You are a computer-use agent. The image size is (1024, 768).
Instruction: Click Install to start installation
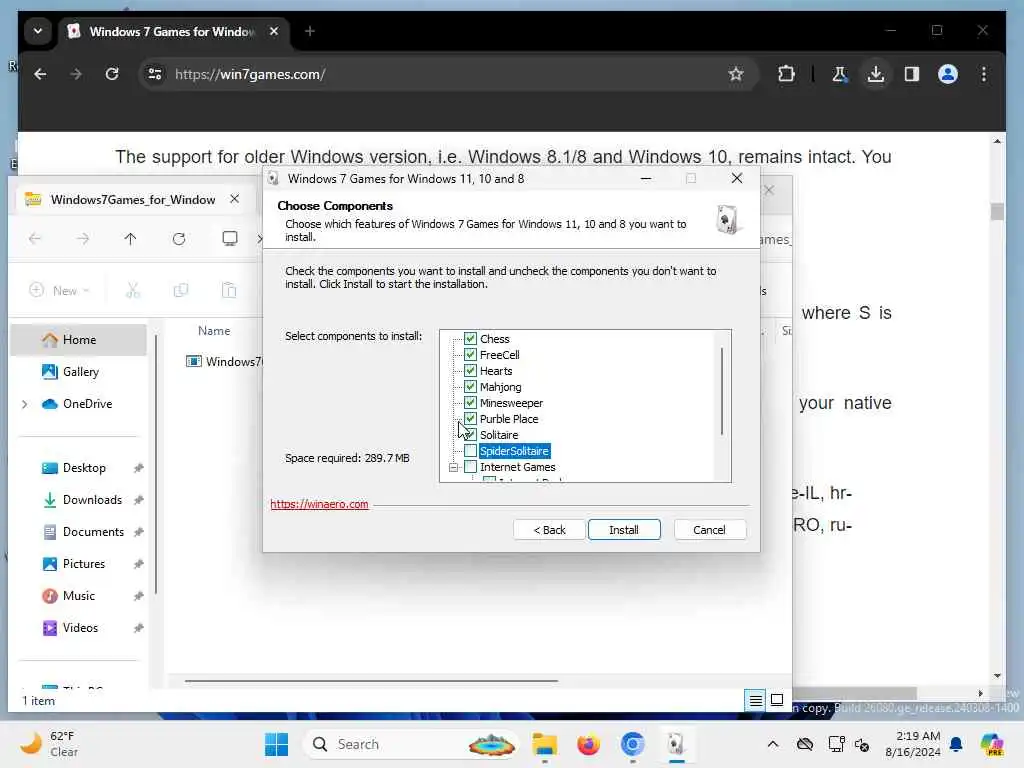(624, 530)
